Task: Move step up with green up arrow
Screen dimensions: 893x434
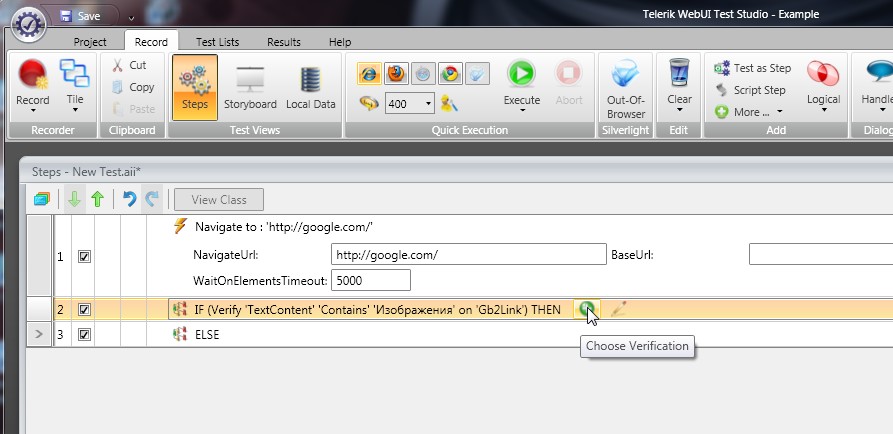Action: (x=97, y=199)
